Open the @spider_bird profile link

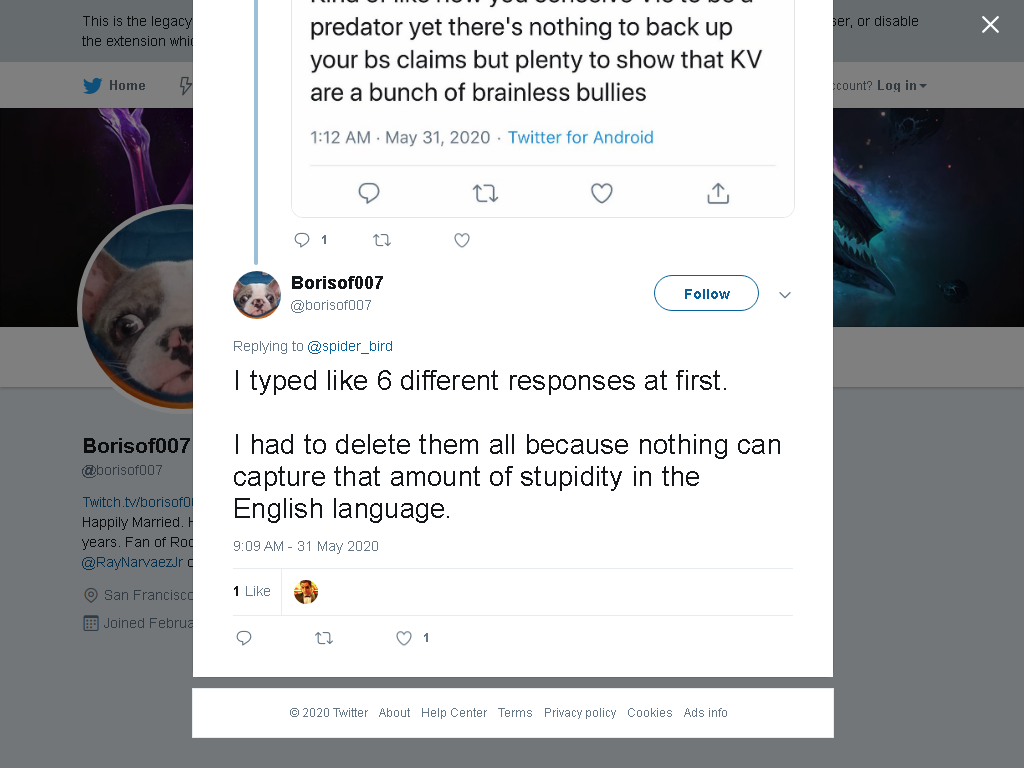click(350, 346)
